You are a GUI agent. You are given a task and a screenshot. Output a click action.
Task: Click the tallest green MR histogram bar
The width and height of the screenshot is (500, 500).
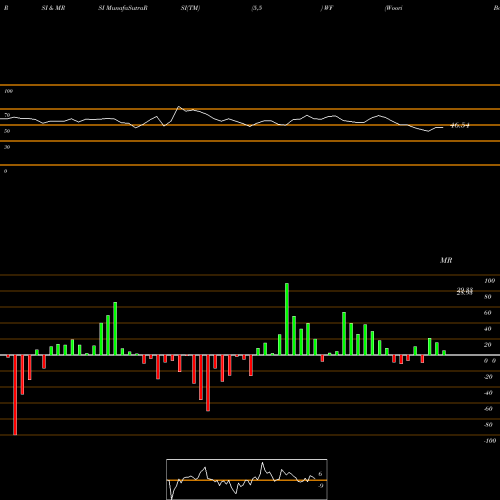[287, 319]
